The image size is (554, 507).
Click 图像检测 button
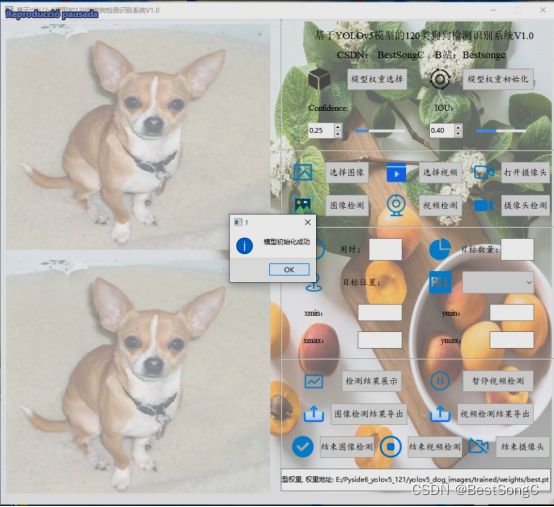tap(347, 205)
